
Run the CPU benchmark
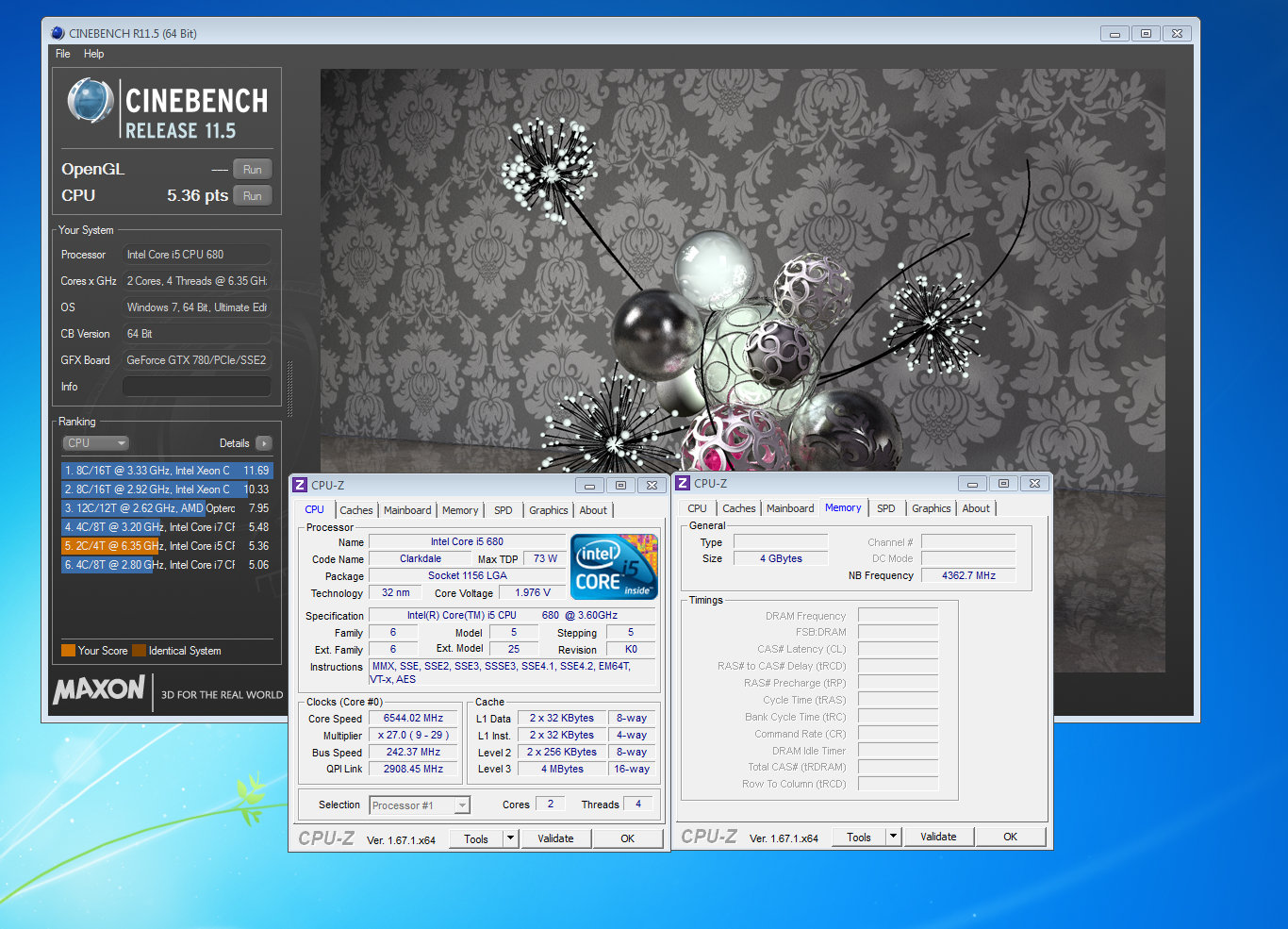point(253,196)
